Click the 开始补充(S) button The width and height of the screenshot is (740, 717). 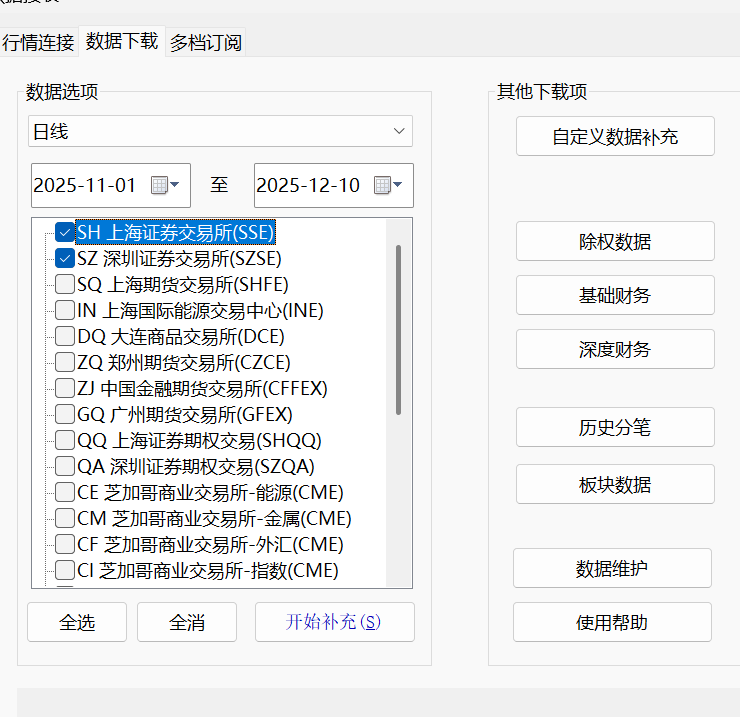click(334, 622)
